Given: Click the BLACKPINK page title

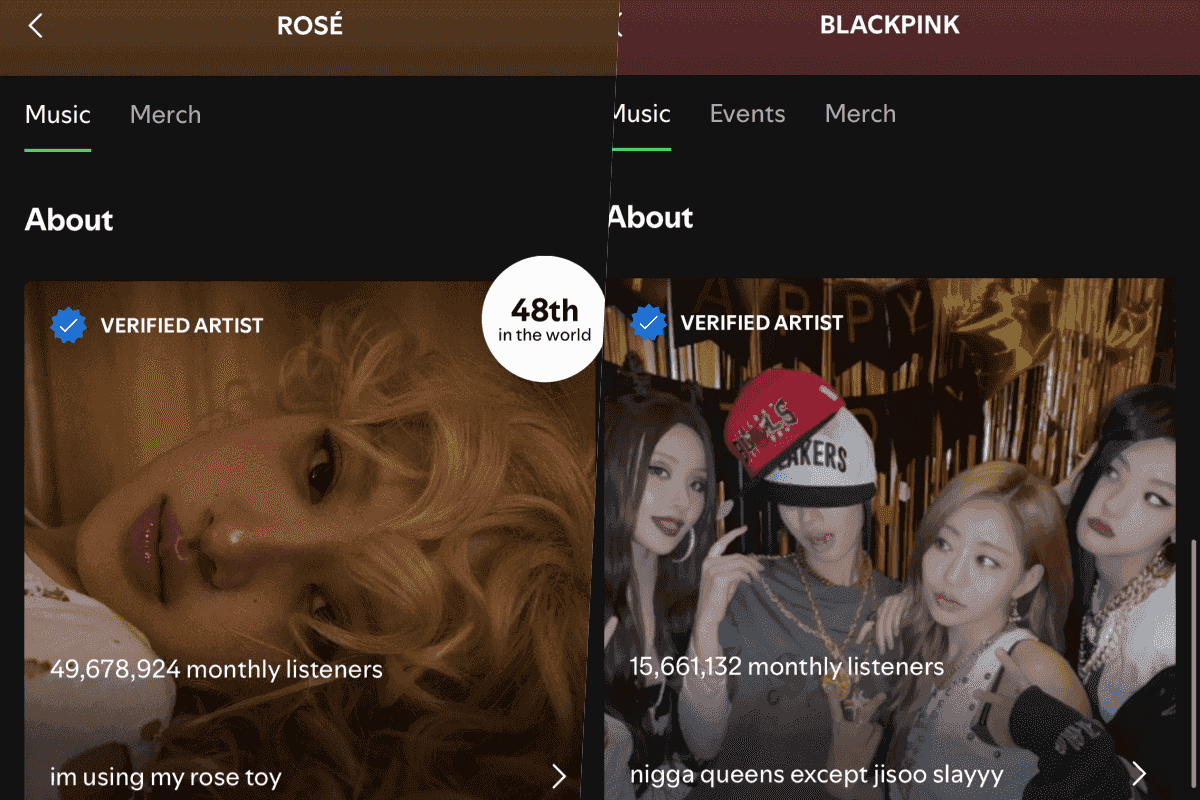Looking at the screenshot, I should (x=889, y=26).
